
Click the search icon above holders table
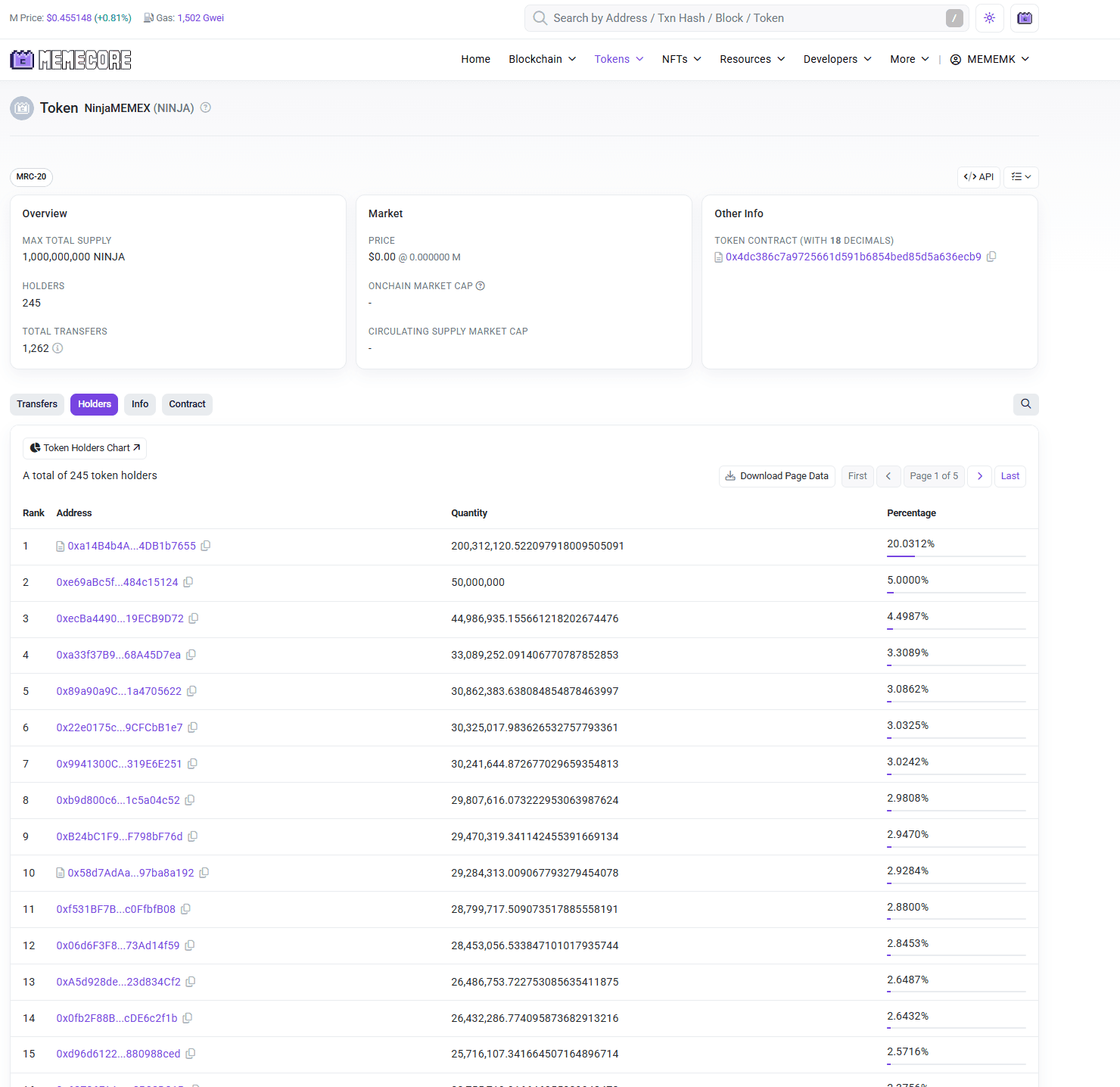[1025, 404]
